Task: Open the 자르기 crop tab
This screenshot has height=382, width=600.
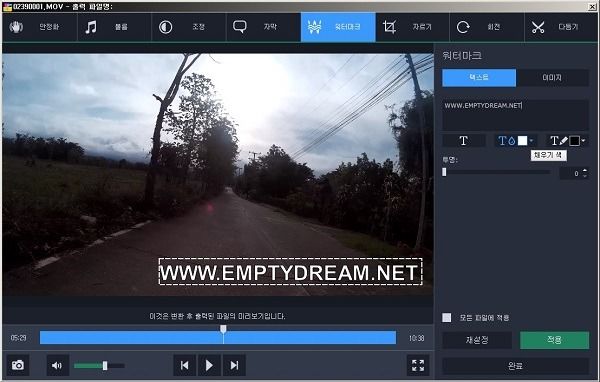Action: click(x=412, y=27)
